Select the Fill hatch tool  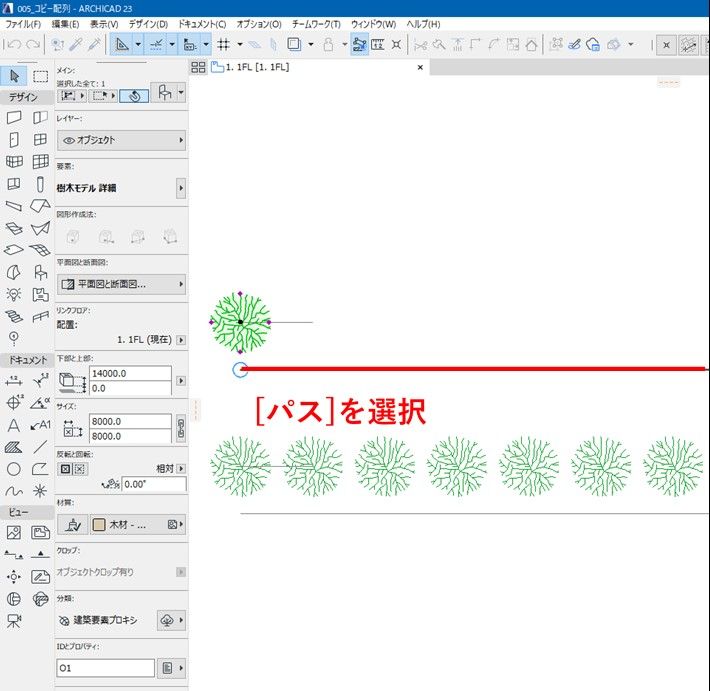tap(14, 447)
